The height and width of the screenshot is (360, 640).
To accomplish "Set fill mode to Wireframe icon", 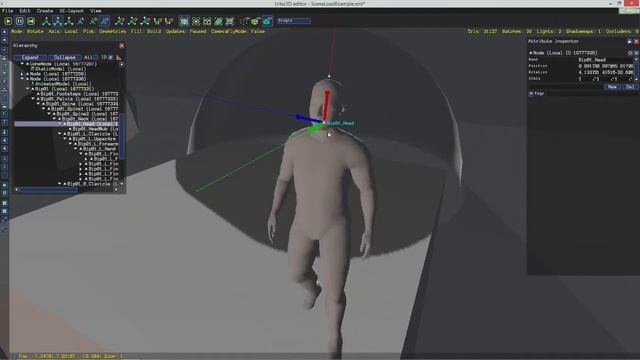I will [x=256, y=21].
